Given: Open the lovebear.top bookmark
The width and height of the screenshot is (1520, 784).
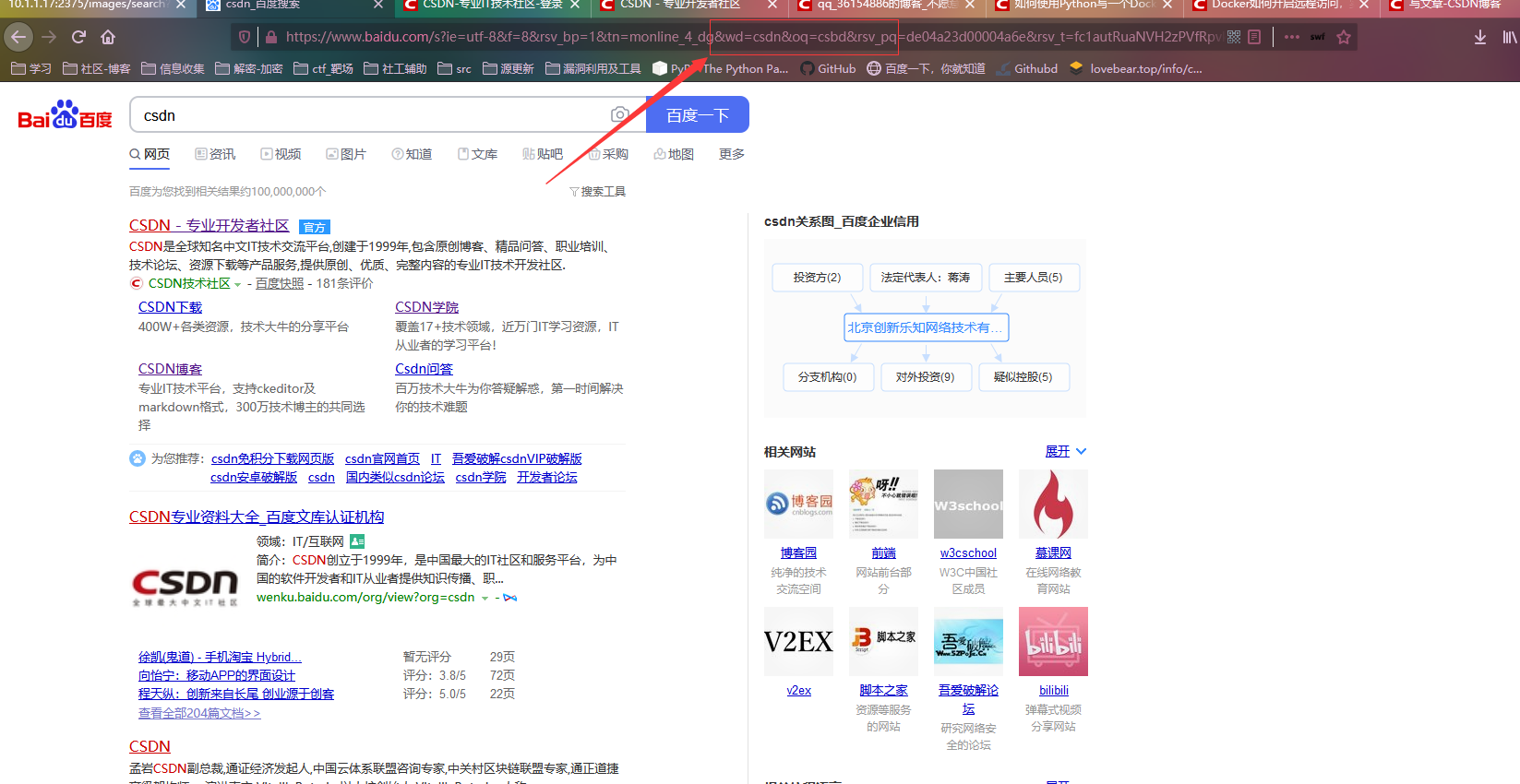Looking at the screenshot, I should [x=1135, y=68].
